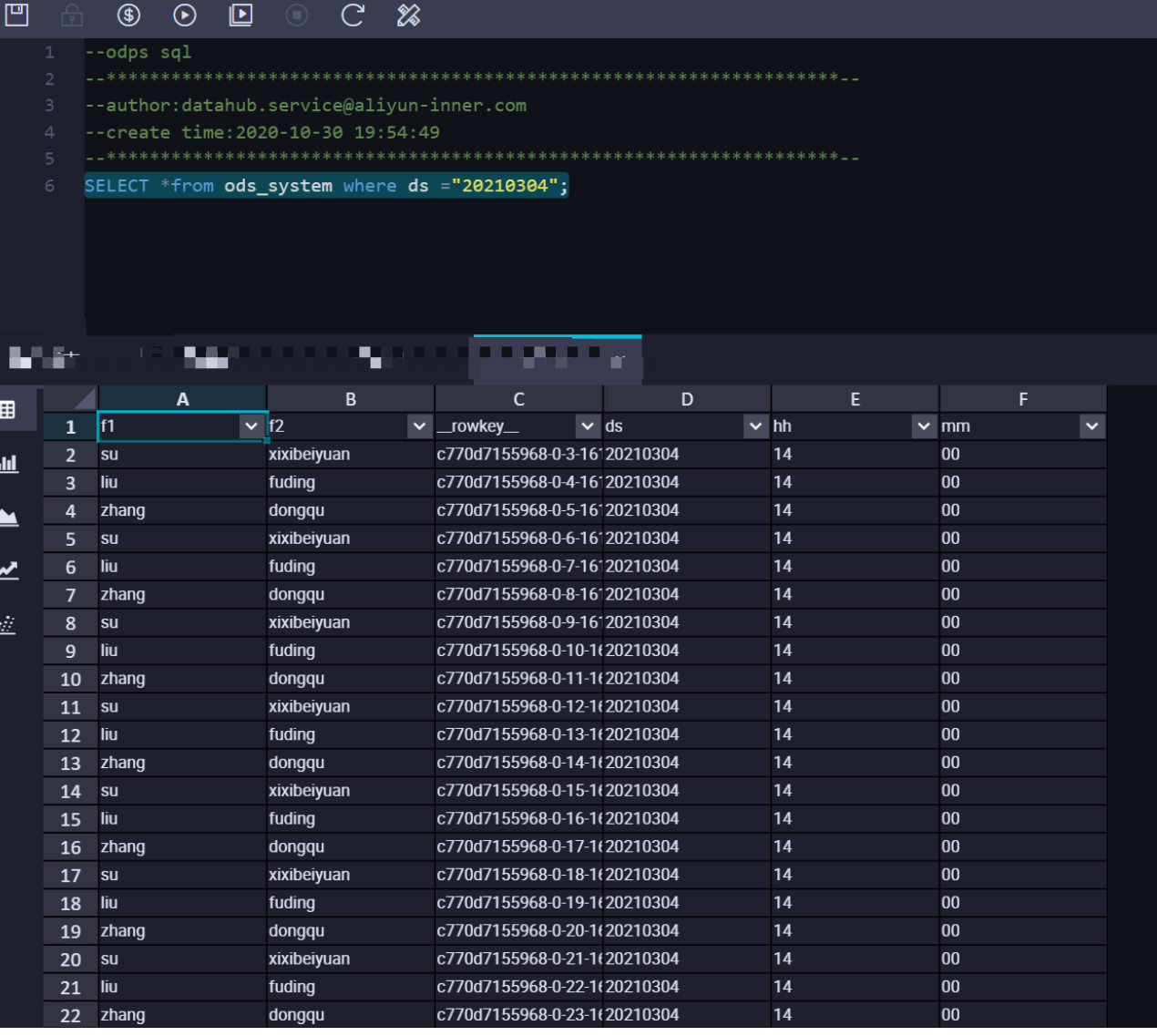Click the Save floppy disk icon
The image size is (1157, 1036).
[x=16, y=15]
